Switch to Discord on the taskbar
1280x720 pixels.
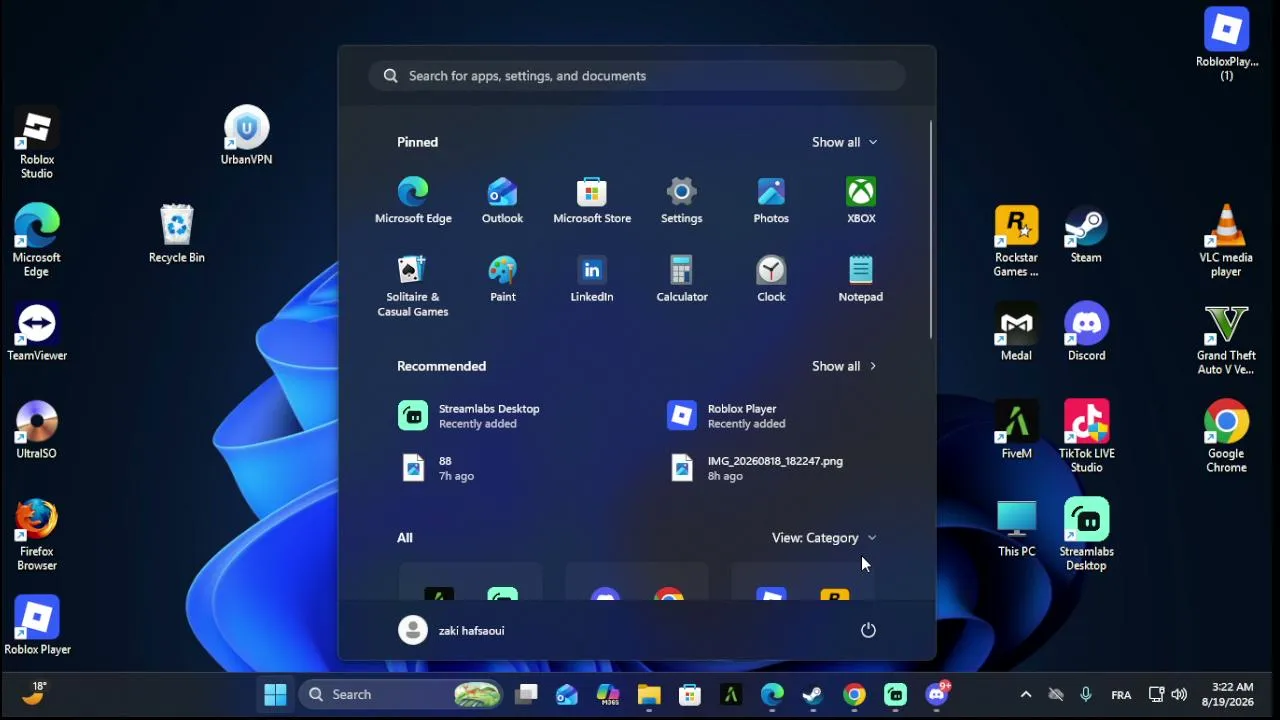pyautogui.click(x=937, y=694)
